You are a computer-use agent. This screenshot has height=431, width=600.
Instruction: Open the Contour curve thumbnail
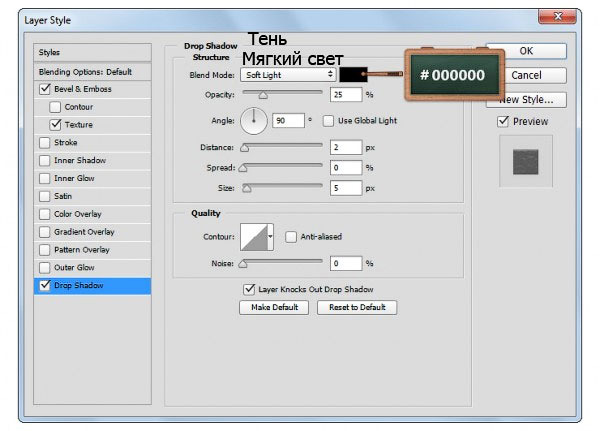254,237
